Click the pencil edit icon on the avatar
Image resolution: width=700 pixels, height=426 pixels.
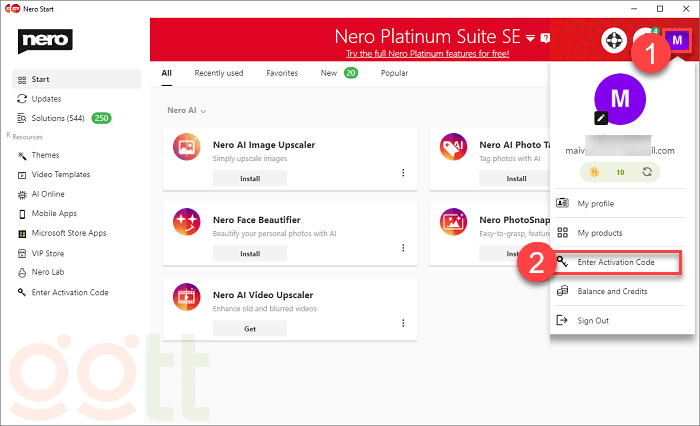(x=601, y=117)
